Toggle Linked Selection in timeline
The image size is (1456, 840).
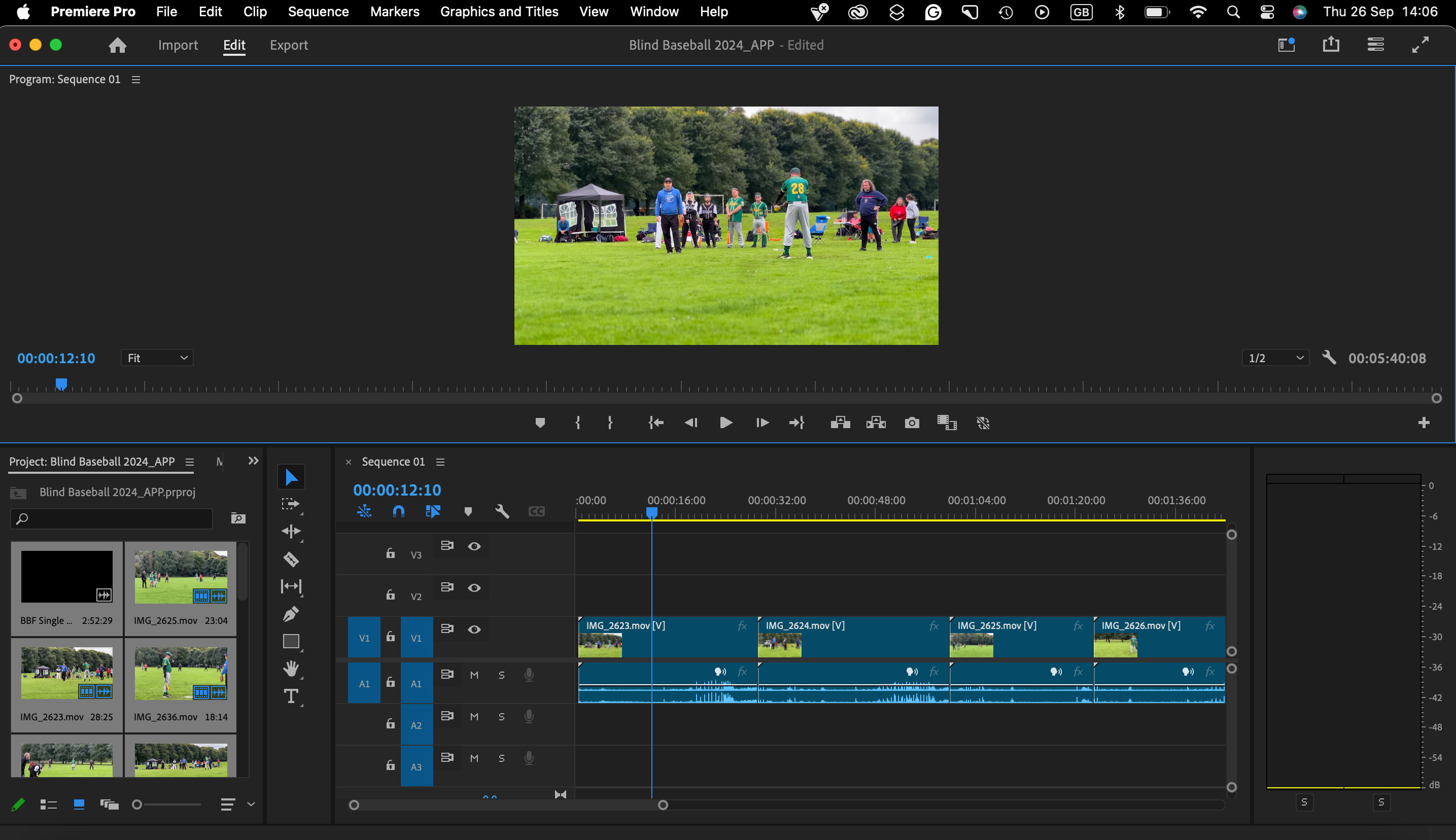[433, 511]
